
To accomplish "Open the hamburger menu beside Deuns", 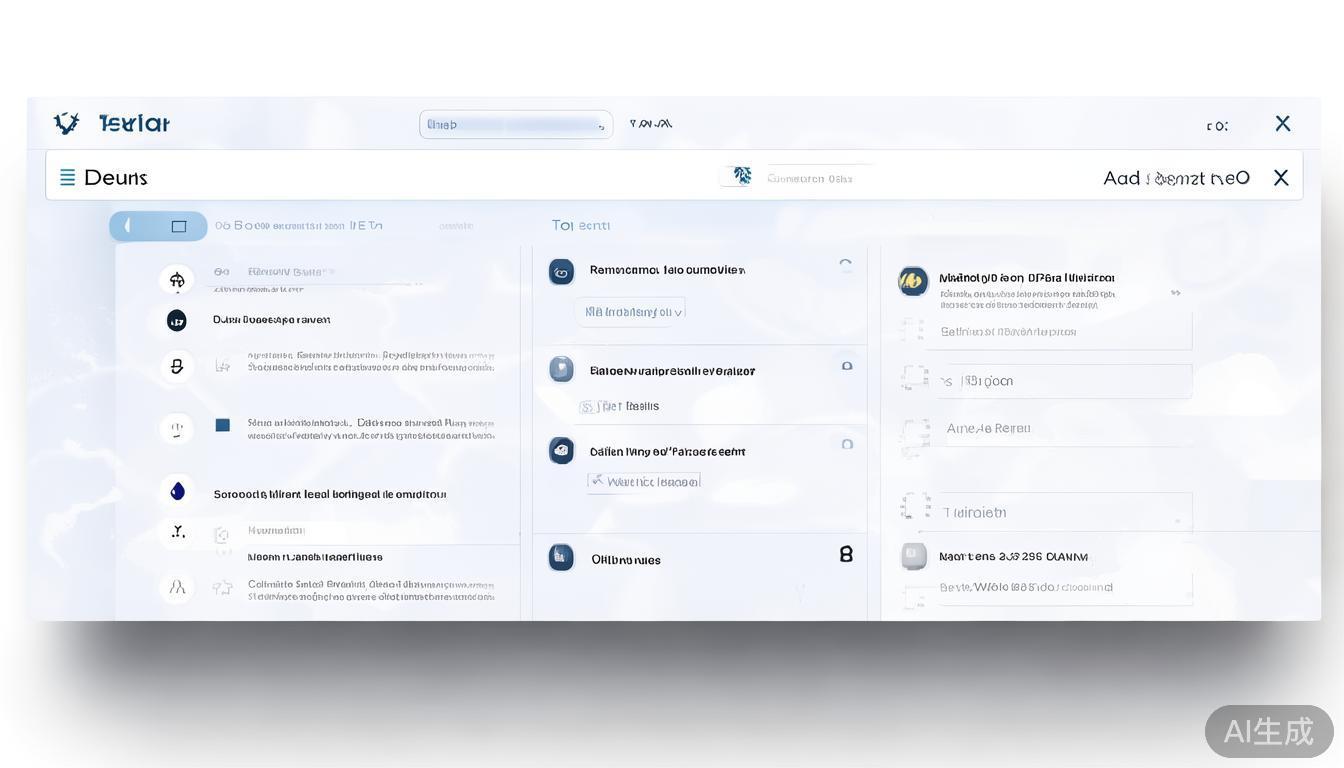I will [x=67, y=178].
